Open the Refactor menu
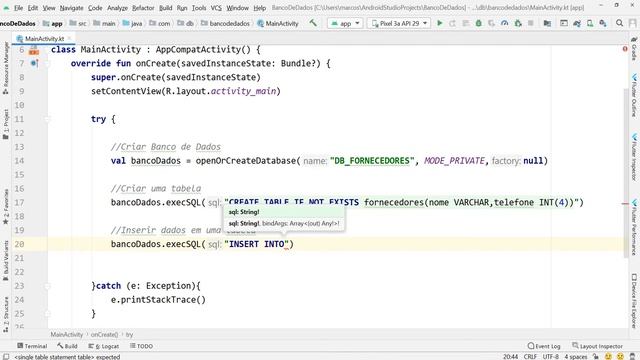Viewport: 640px width, 360px height. (x=143, y=8)
